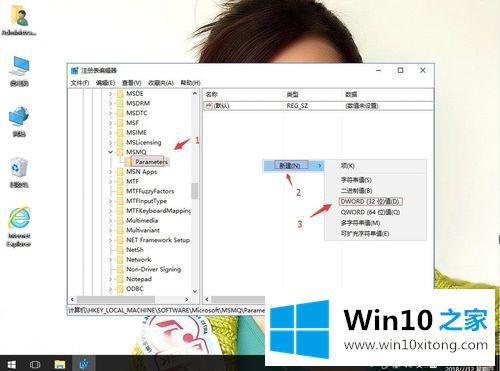Click the (默认) string value icon
Image resolution: width=500 pixels, height=371 pixels.
point(209,106)
